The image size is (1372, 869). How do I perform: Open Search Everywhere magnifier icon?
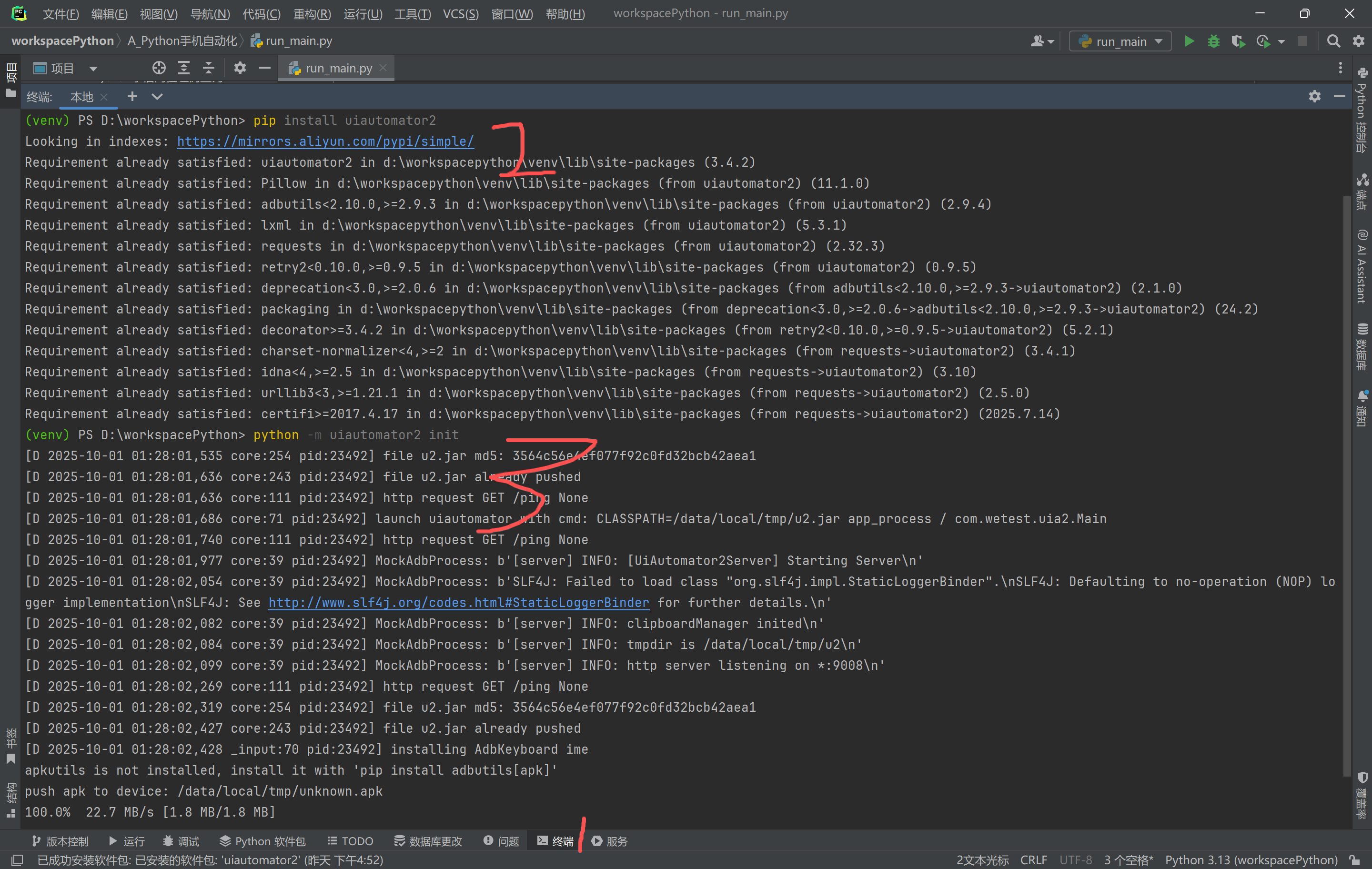point(1332,41)
